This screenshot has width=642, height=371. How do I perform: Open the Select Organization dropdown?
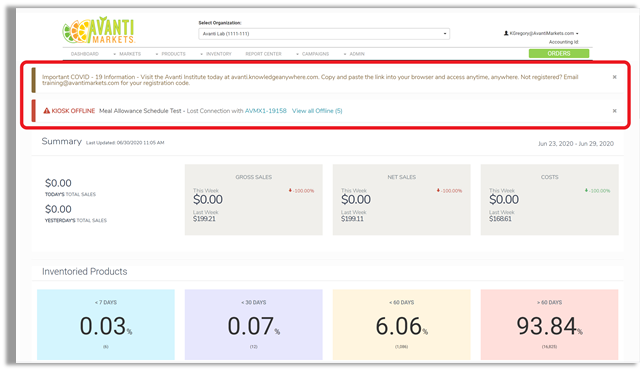click(324, 34)
